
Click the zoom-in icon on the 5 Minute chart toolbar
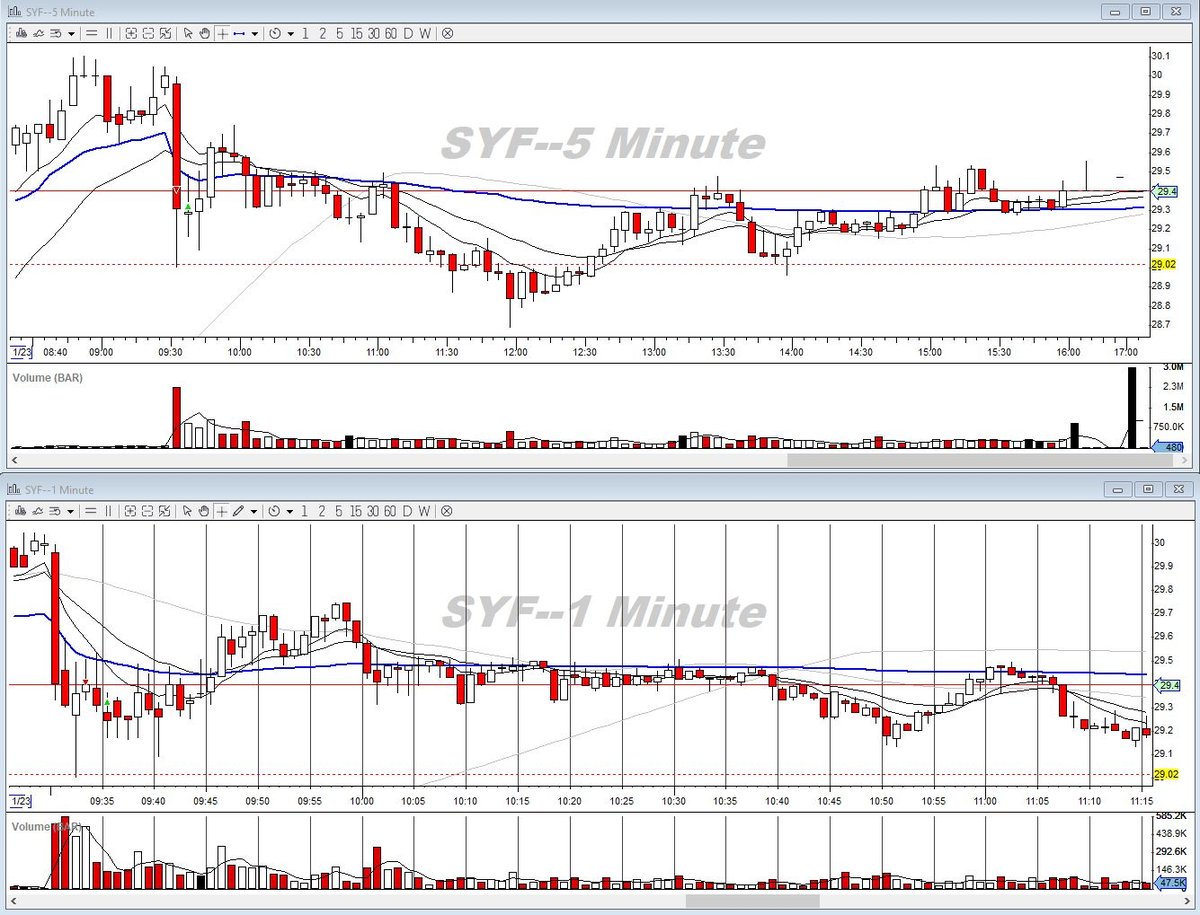(x=131, y=33)
